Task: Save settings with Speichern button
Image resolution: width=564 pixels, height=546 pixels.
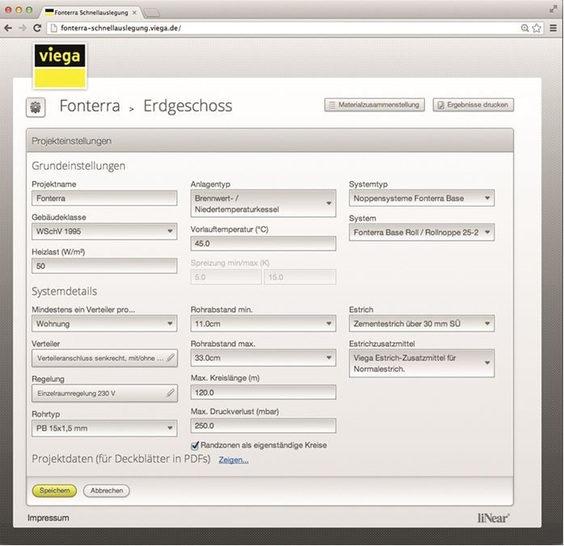Action: (54, 491)
